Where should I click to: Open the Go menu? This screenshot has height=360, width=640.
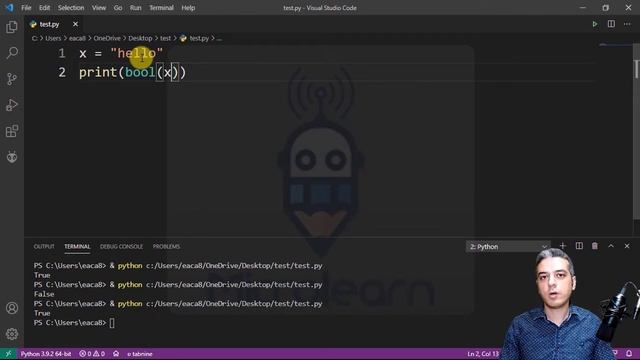tap(118, 8)
